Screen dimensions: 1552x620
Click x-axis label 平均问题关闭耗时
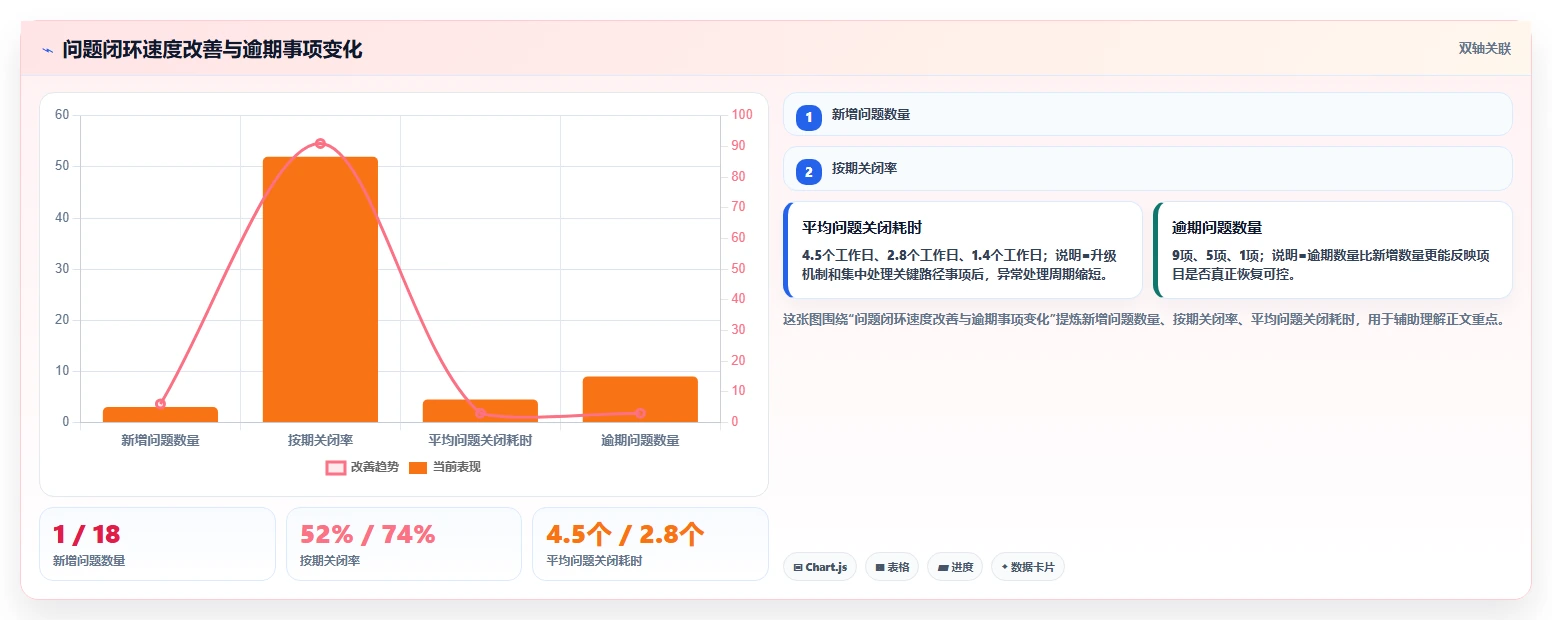[x=480, y=440]
